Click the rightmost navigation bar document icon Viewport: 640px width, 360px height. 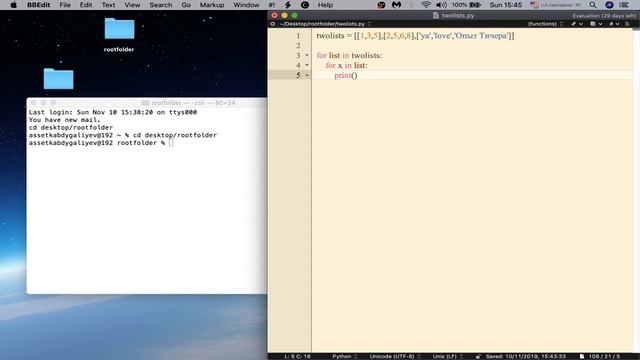tap(627, 24)
